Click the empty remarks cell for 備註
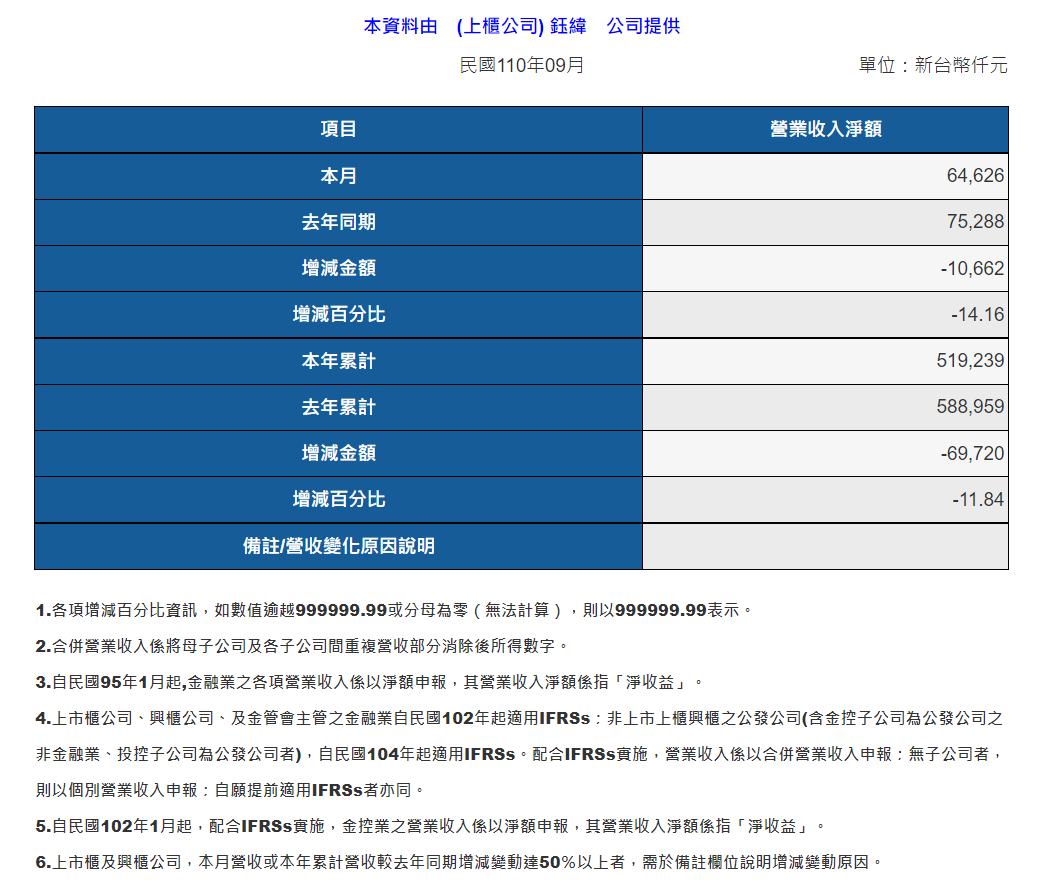The image size is (1042, 889). click(x=825, y=546)
